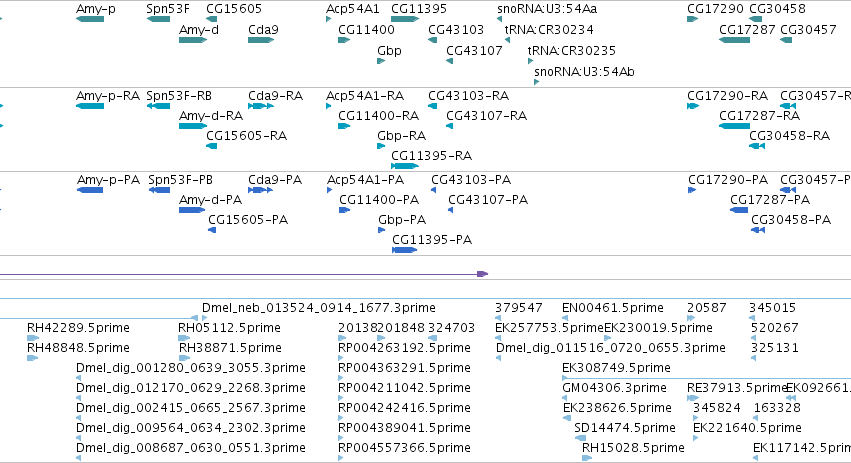This screenshot has height=463, width=851.
Task: Click the tRNA:CR30235 label
Action: tap(572, 51)
